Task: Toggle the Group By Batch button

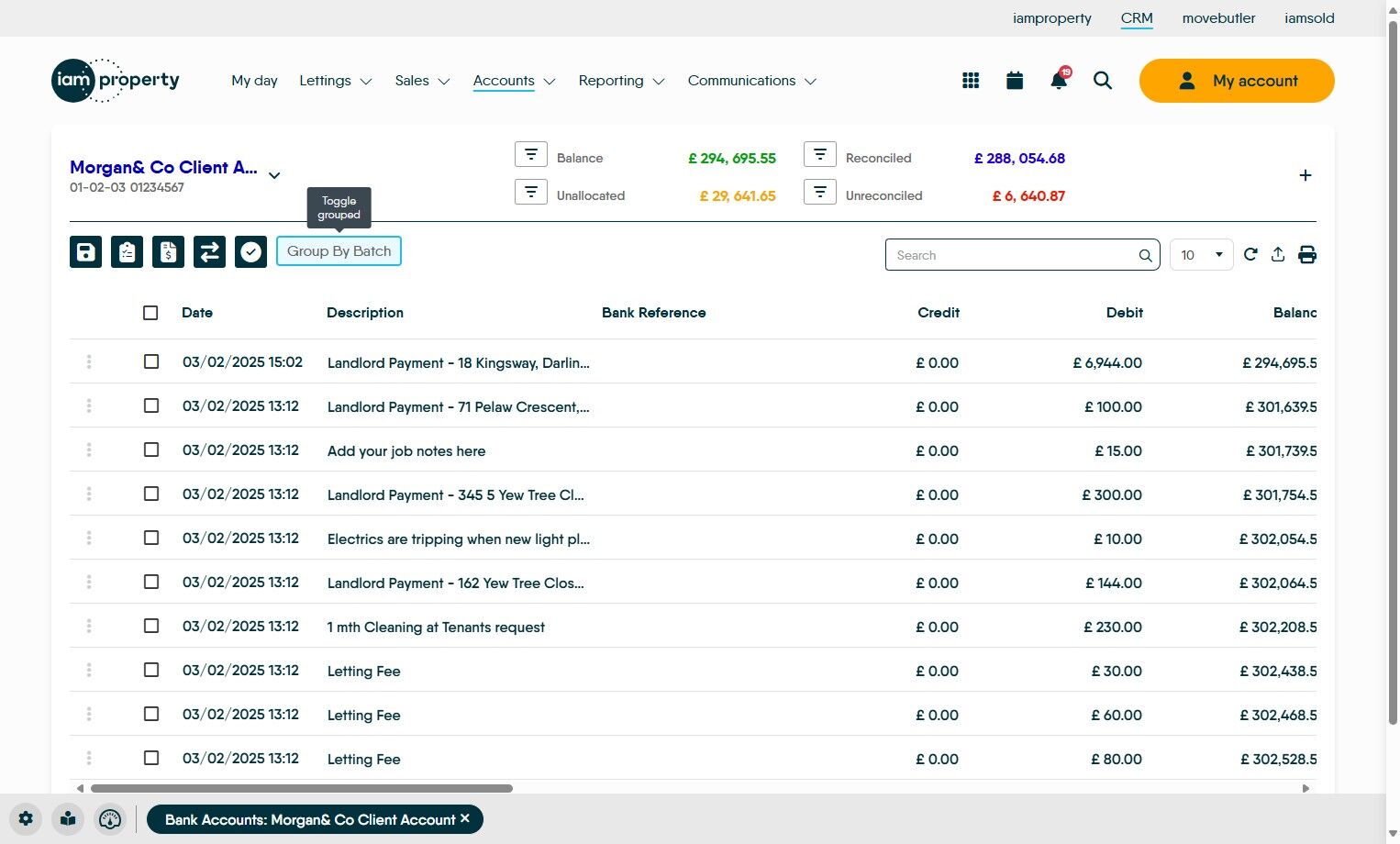Action: tap(339, 251)
